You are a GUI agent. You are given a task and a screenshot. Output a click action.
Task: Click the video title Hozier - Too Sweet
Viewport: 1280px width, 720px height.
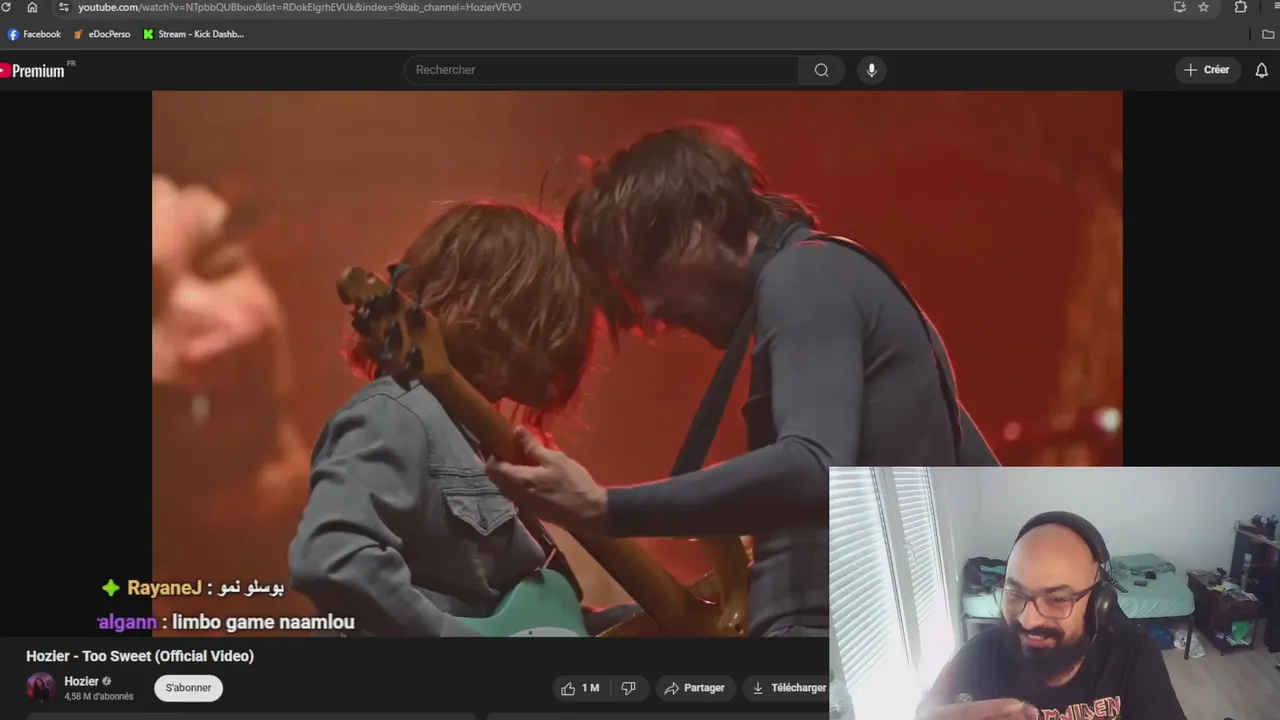tap(140, 656)
